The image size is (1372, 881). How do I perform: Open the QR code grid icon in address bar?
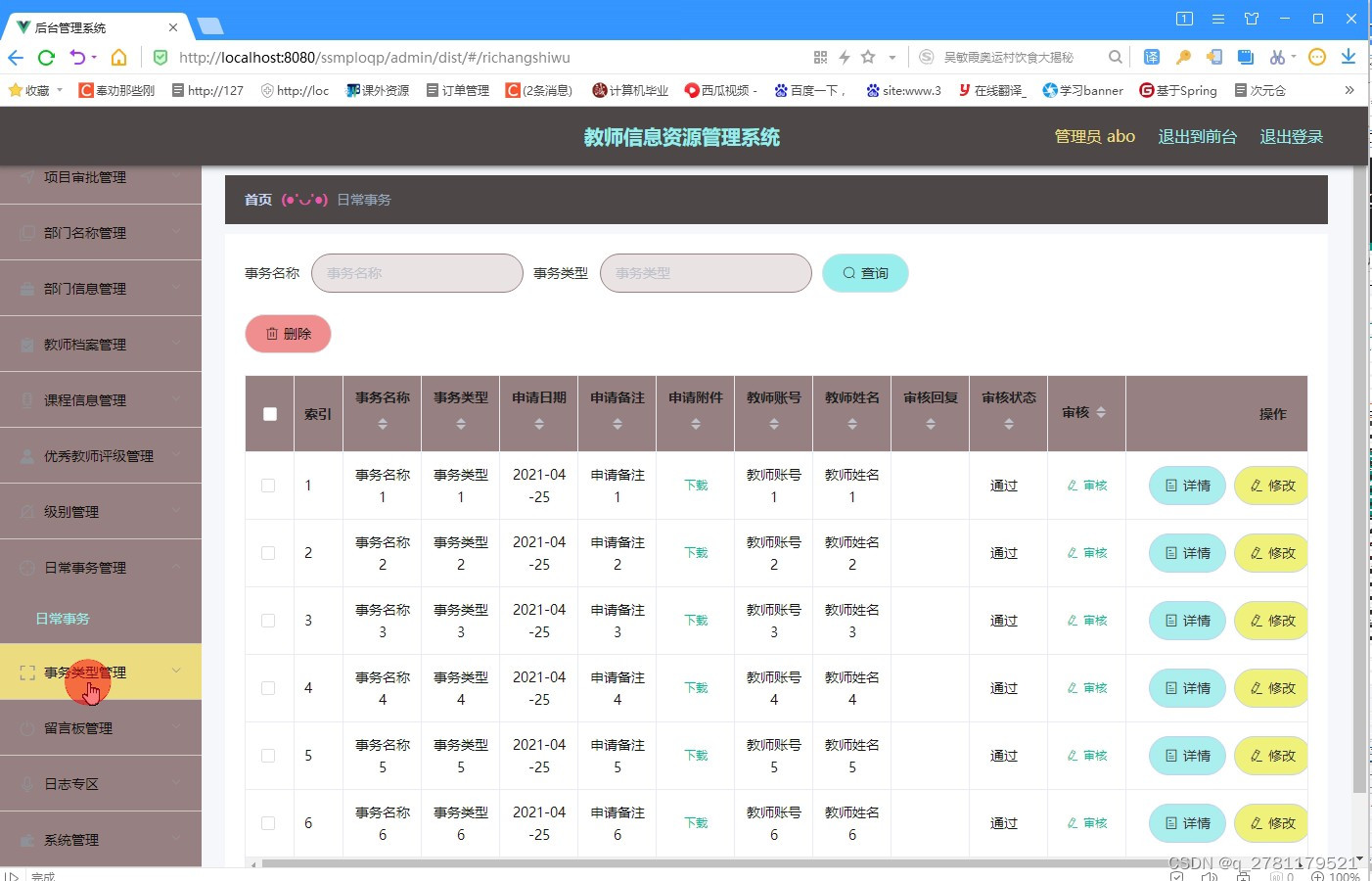[821, 58]
